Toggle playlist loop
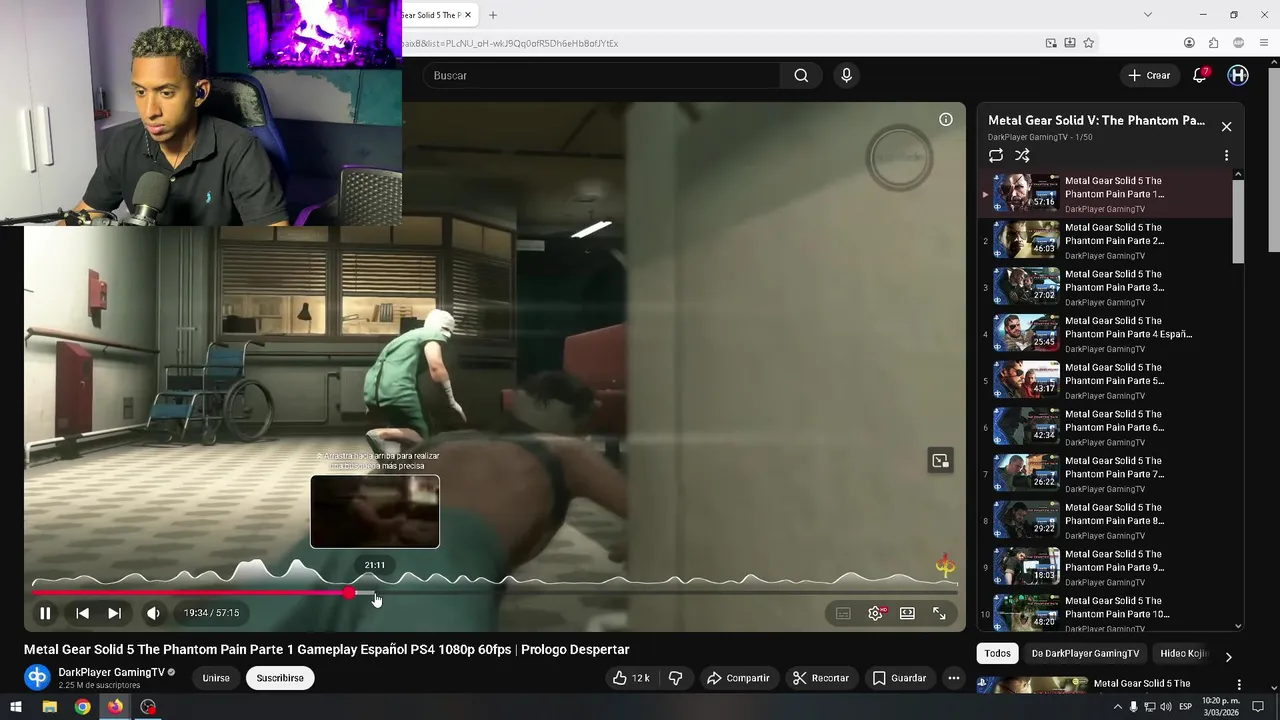Viewport: 1280px width, 720px height. pos(996,155)
